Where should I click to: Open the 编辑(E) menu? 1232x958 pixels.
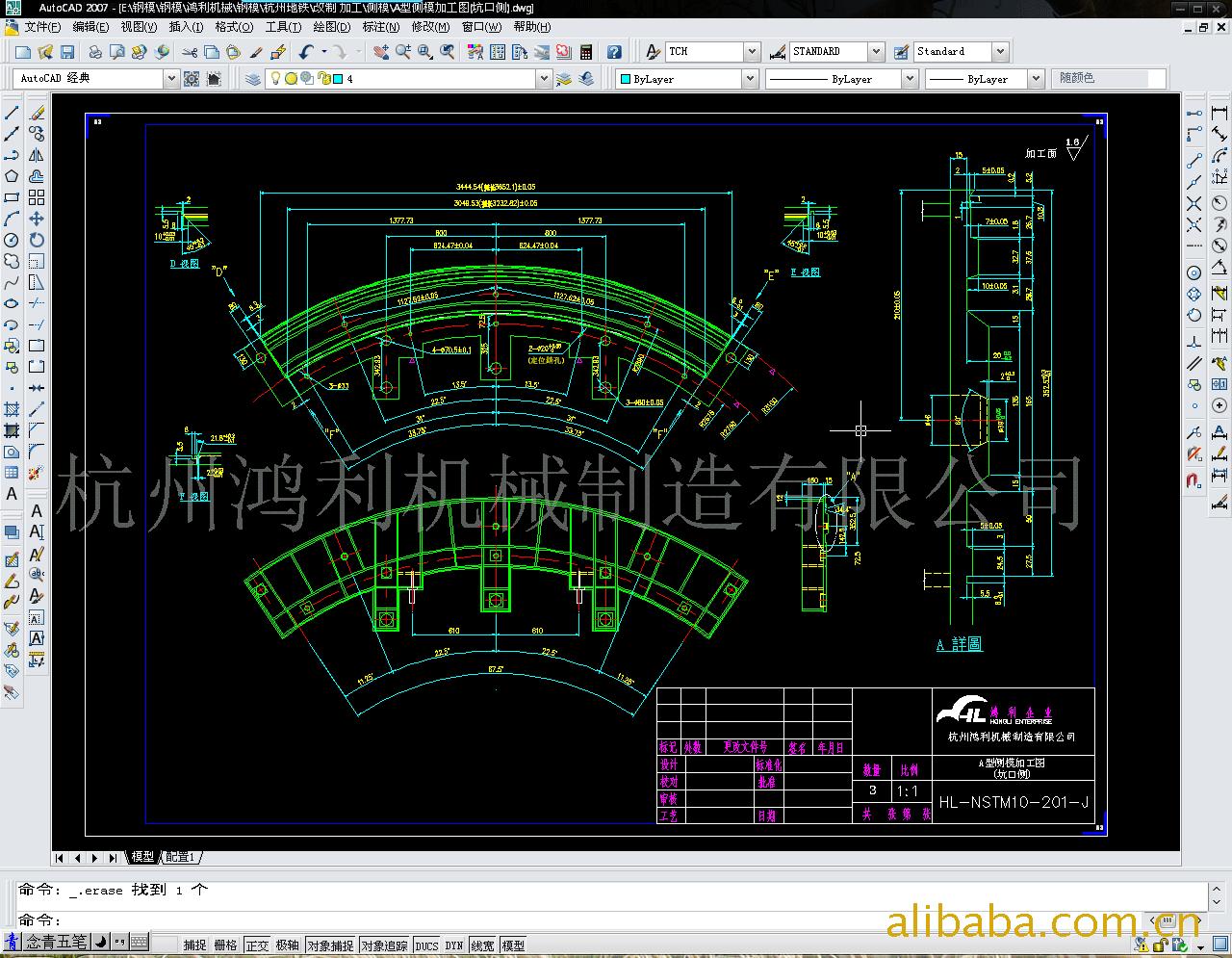click(91, 27)
